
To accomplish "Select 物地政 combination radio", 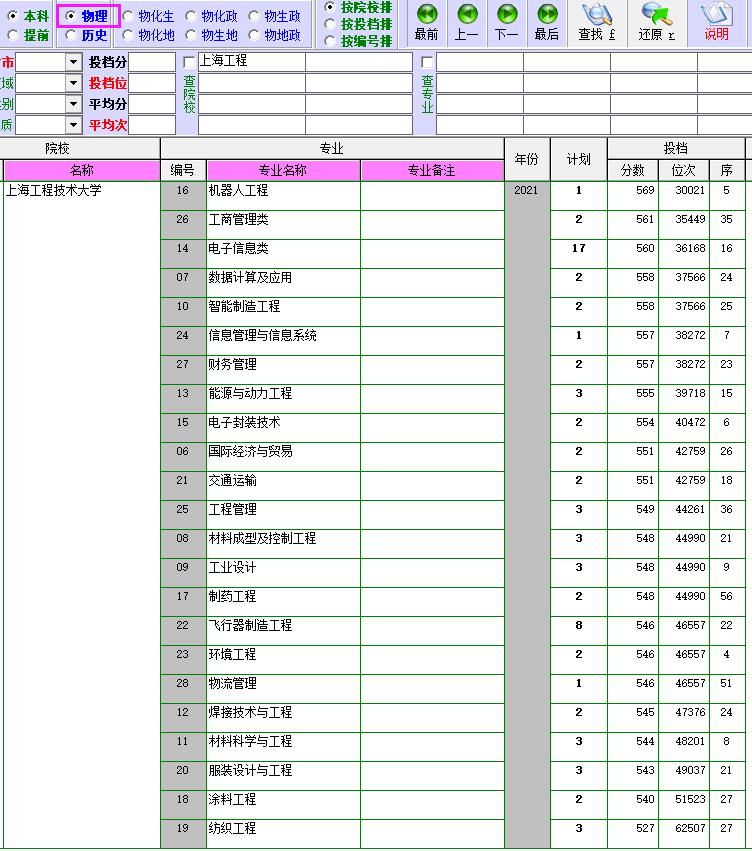I will tap(254, 35).
